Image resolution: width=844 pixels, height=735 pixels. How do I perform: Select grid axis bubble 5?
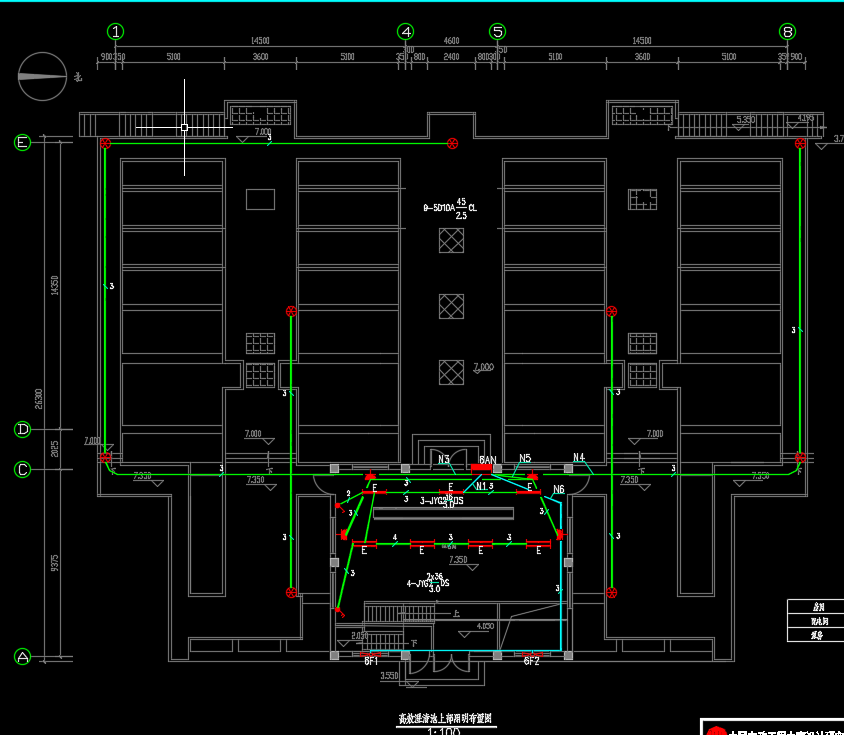(497, 32)
